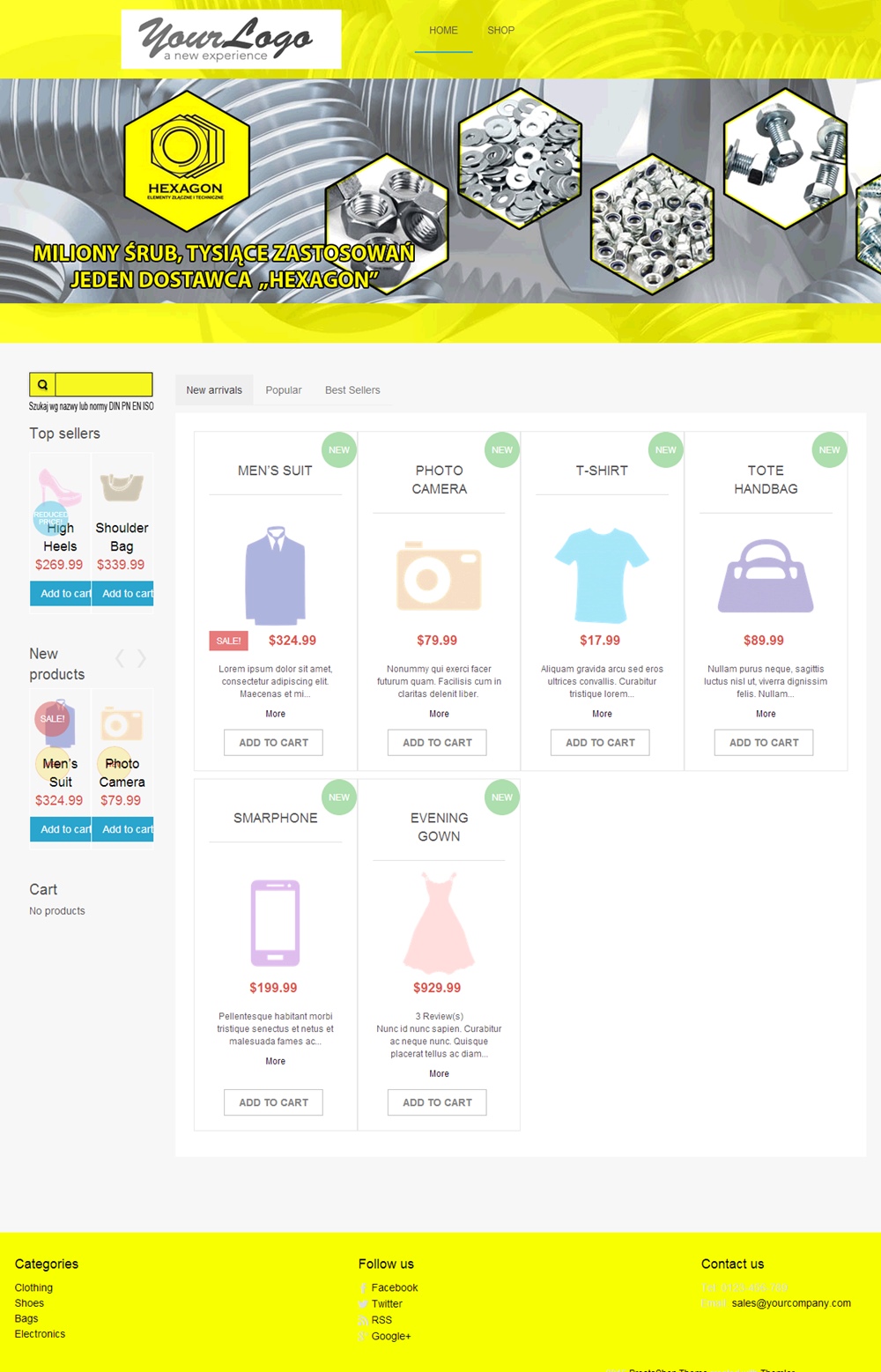The height and width of the screenshot is (1372, 881).
Task: Show next items in New products
Action: click(142, 658)
